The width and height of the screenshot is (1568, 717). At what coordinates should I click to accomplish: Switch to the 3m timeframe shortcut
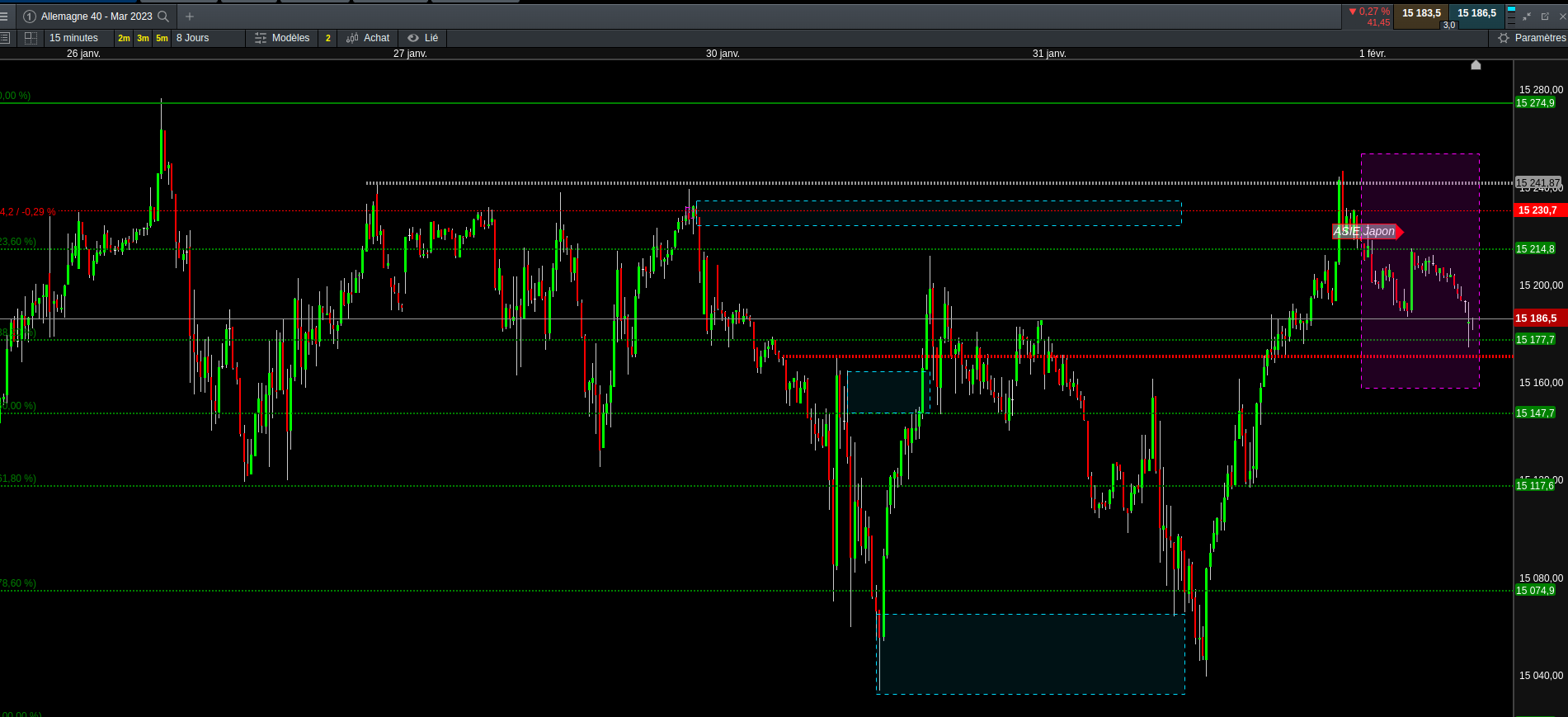point(143,38)
